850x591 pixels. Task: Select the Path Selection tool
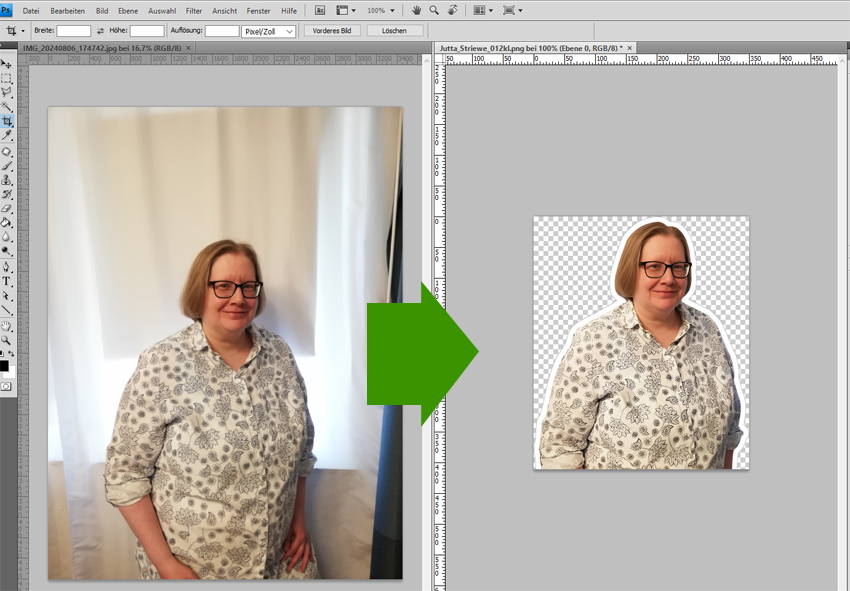point(6,296)
